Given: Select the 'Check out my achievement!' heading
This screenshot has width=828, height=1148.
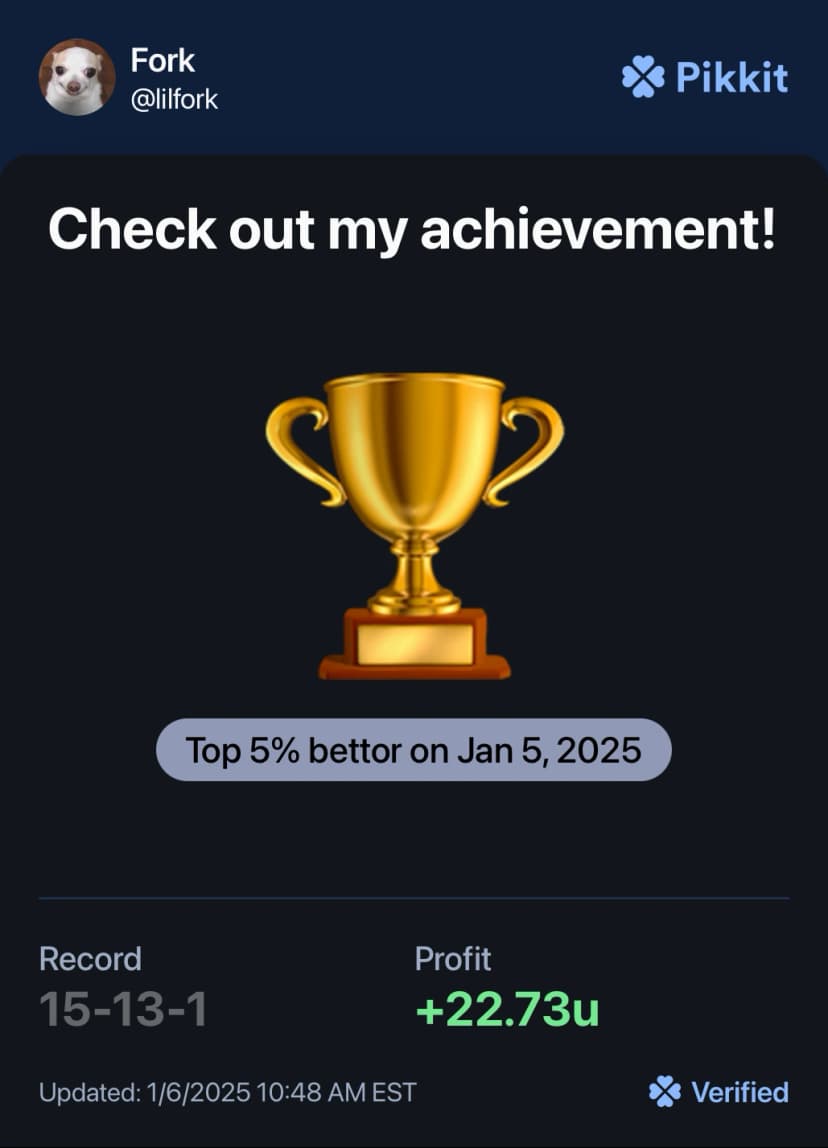Looking at the screenshot, I should 412,230.
